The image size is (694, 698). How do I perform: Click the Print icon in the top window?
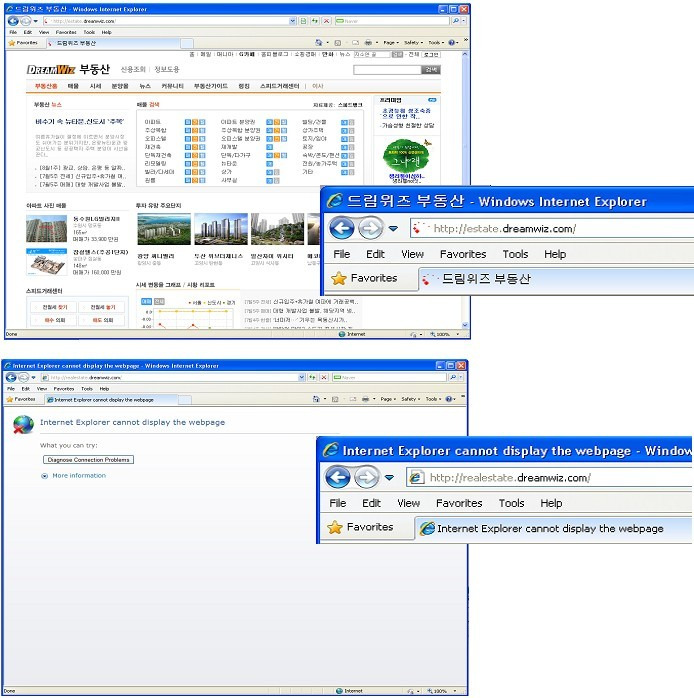[368, 43]
